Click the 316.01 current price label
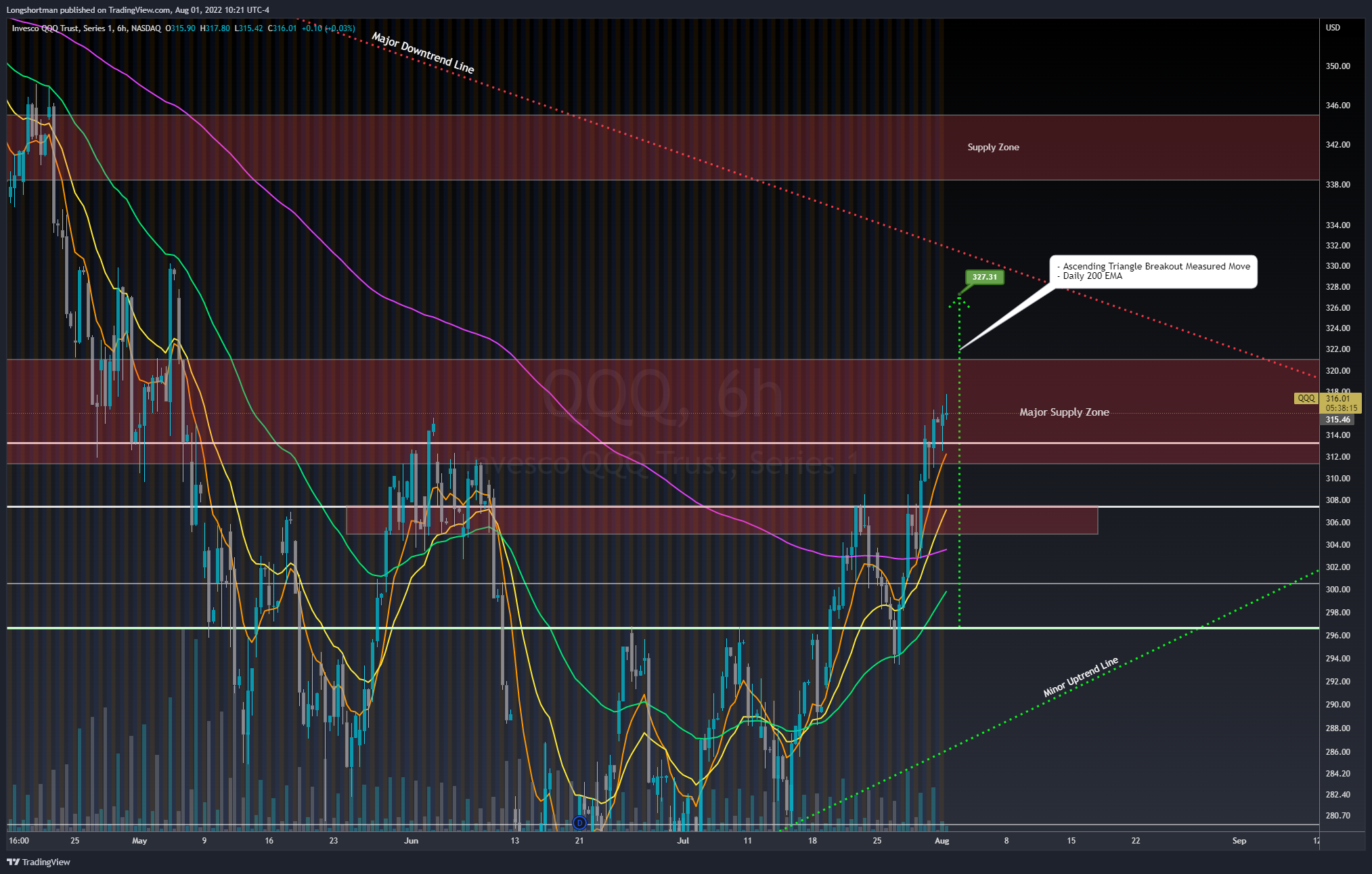Image resolution: width=1372 pixels, height=874 pixels. tap(1337, 399)
